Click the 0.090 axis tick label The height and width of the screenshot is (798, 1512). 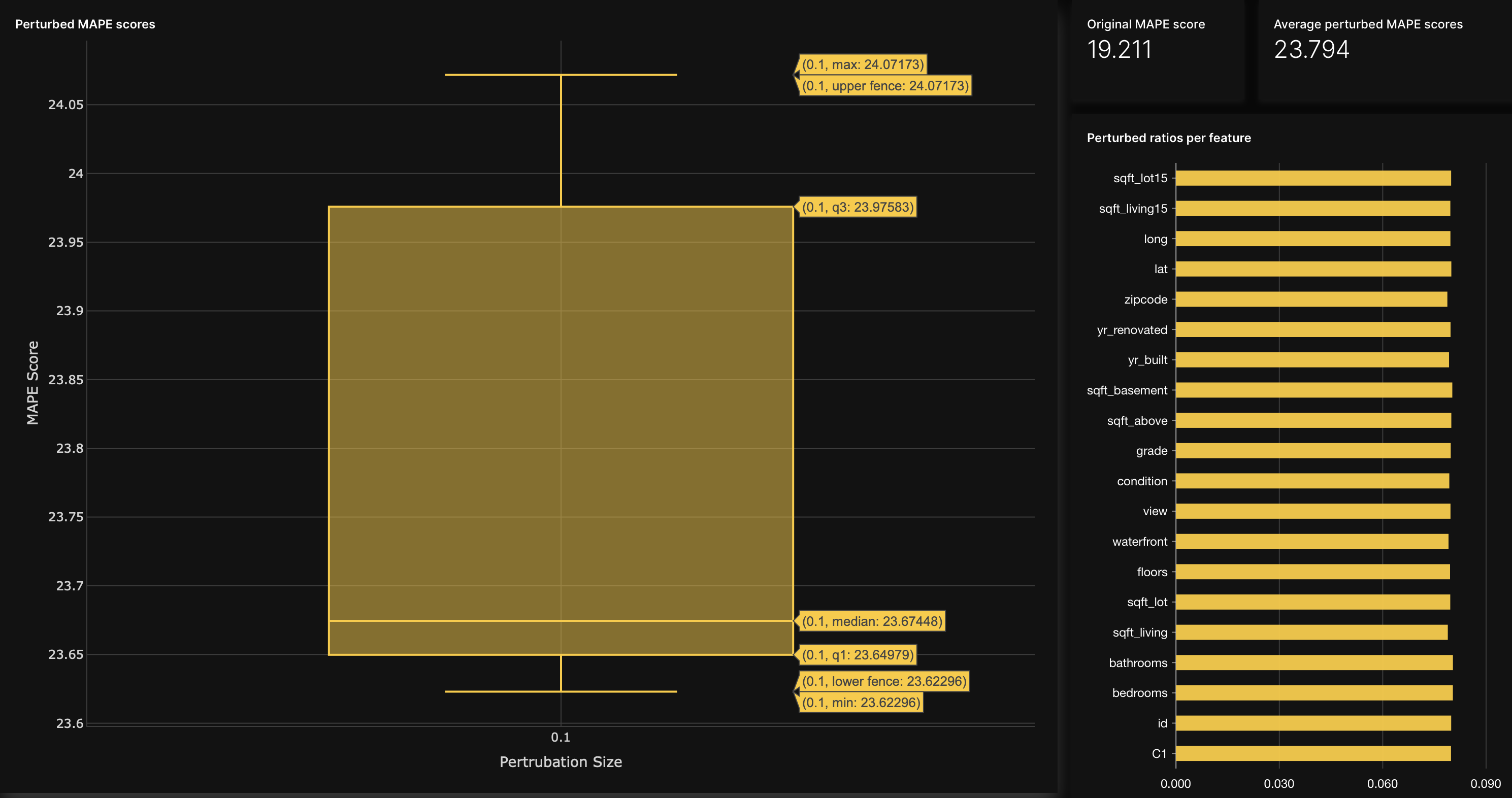coord(1485,783)
